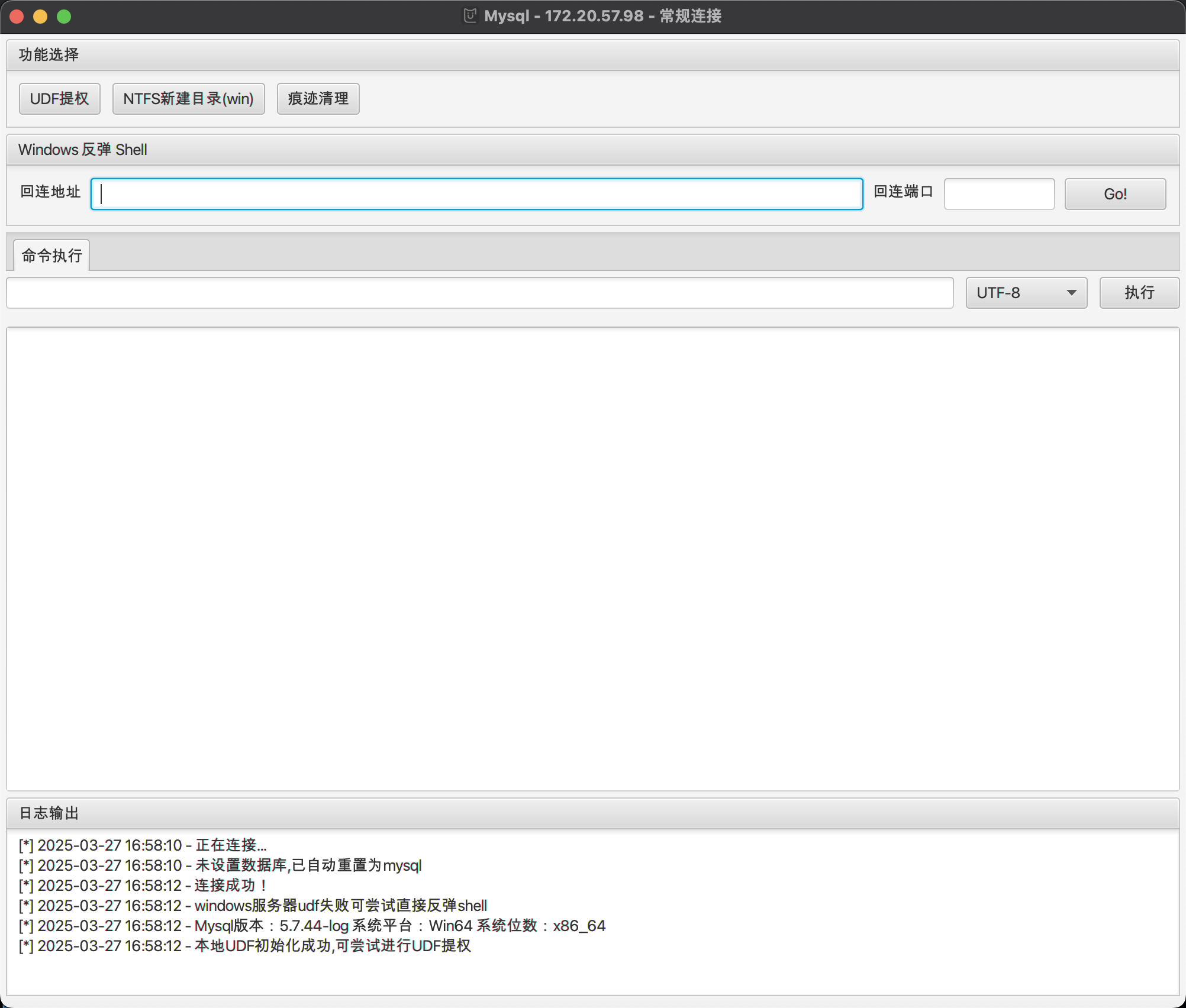Close the window with red button
This screenshot has height=1008, width=1186.
(x=17, y=17)
